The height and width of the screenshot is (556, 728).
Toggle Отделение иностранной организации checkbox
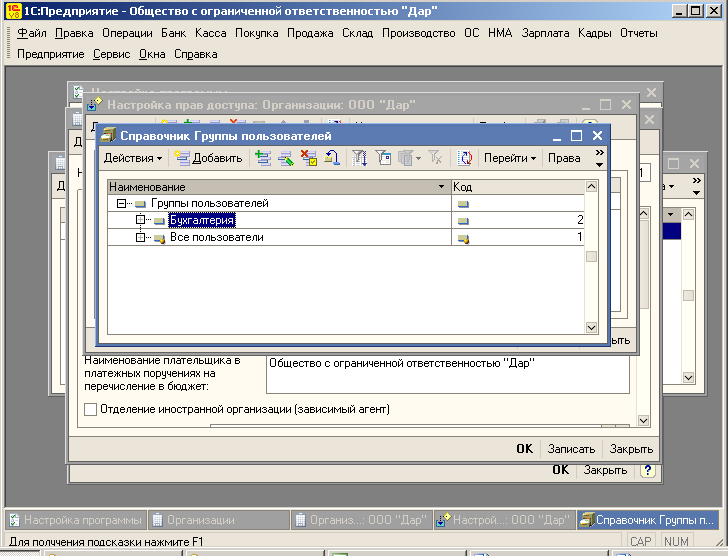pyautogui.click(x=91, y=409)
